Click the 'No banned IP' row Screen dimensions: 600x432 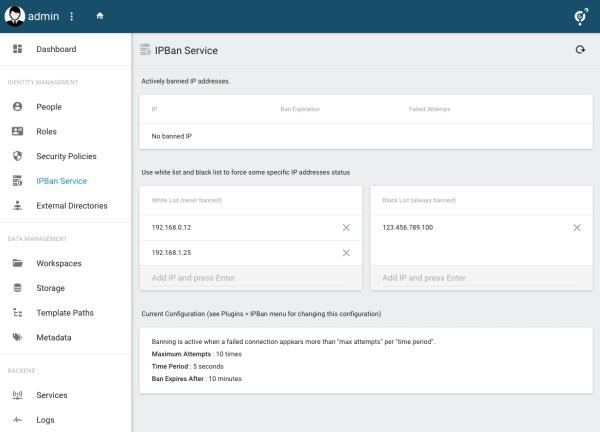(x=366, y=136)
